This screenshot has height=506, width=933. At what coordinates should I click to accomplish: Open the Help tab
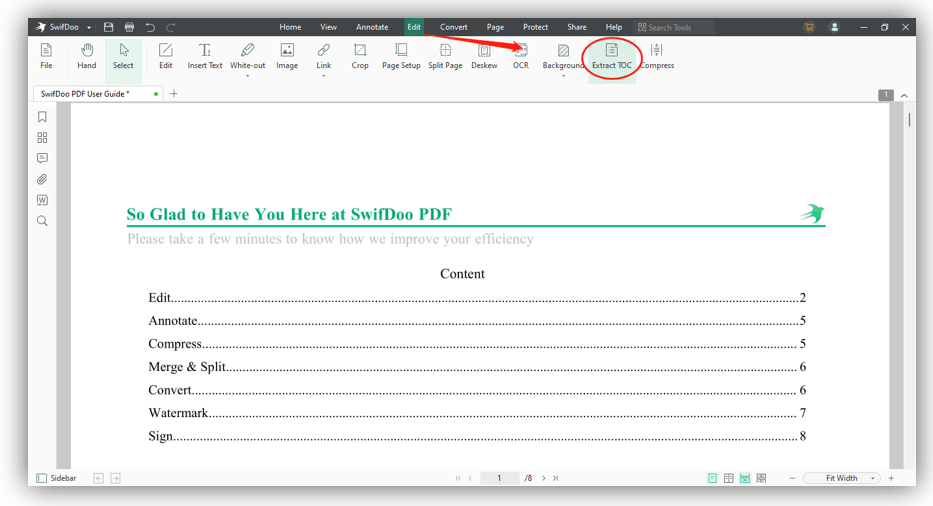coord(613,27)
